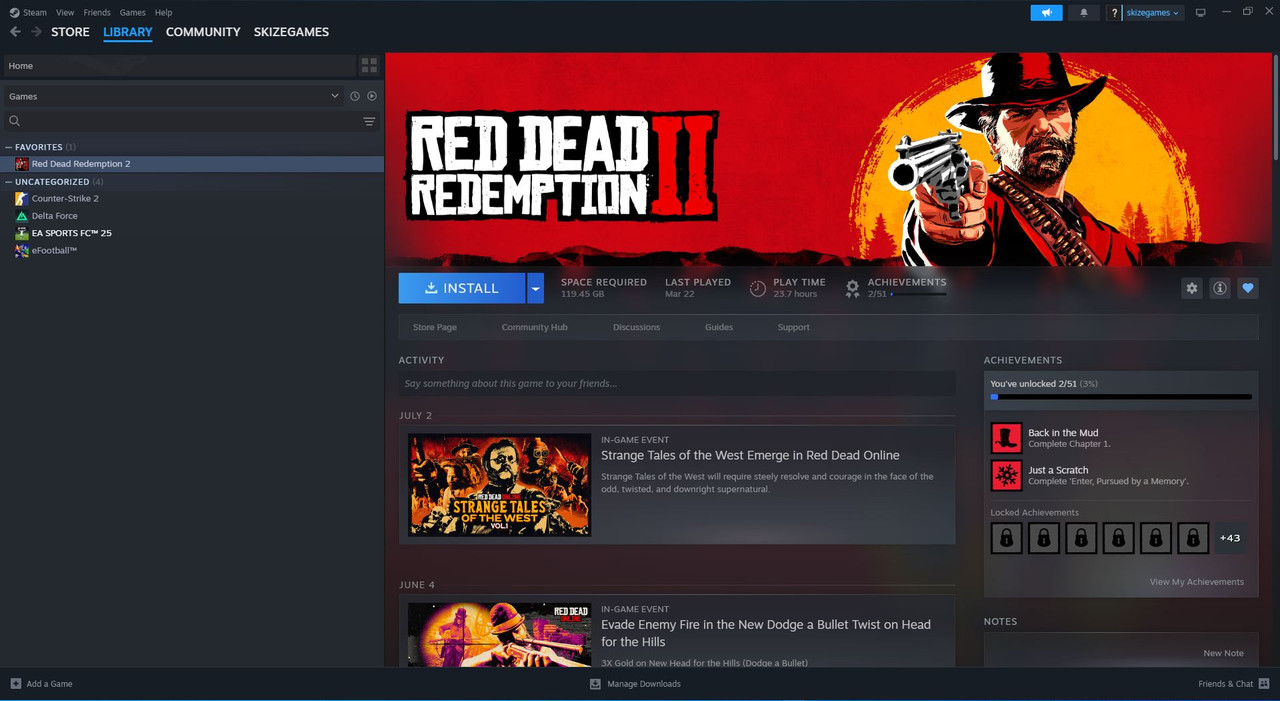Click the first locked achievement padlock
The width and height of the screenshot is (1280, 701).
point(1006,538)
